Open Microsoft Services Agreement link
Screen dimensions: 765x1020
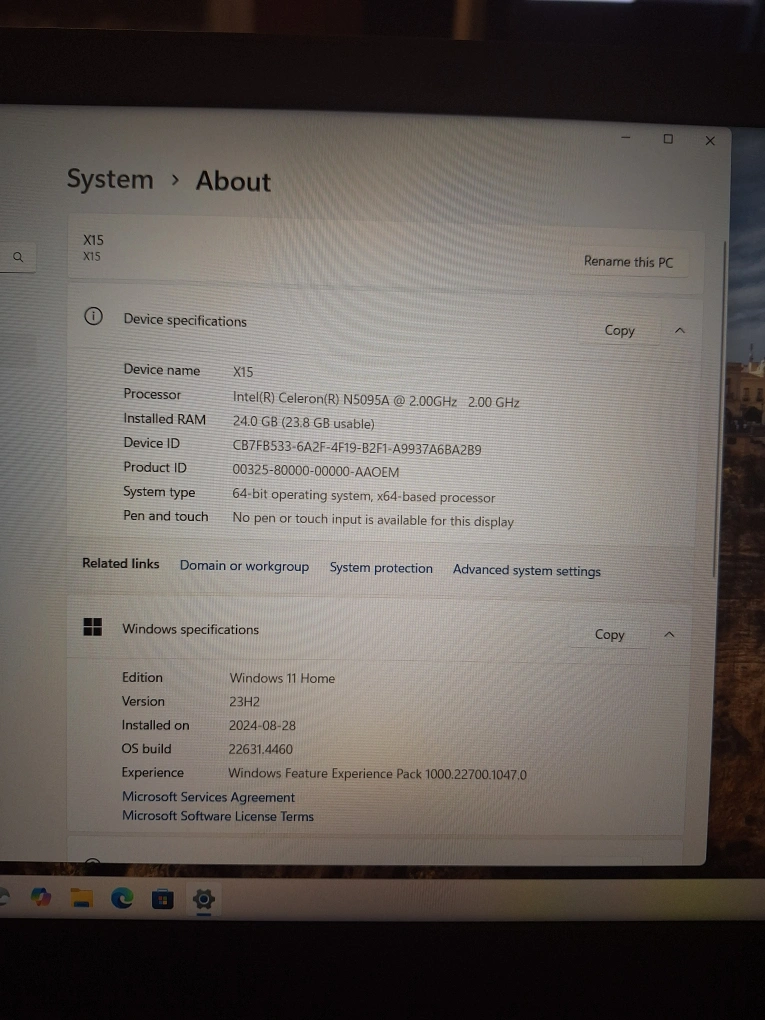click(x=208, y=797)
